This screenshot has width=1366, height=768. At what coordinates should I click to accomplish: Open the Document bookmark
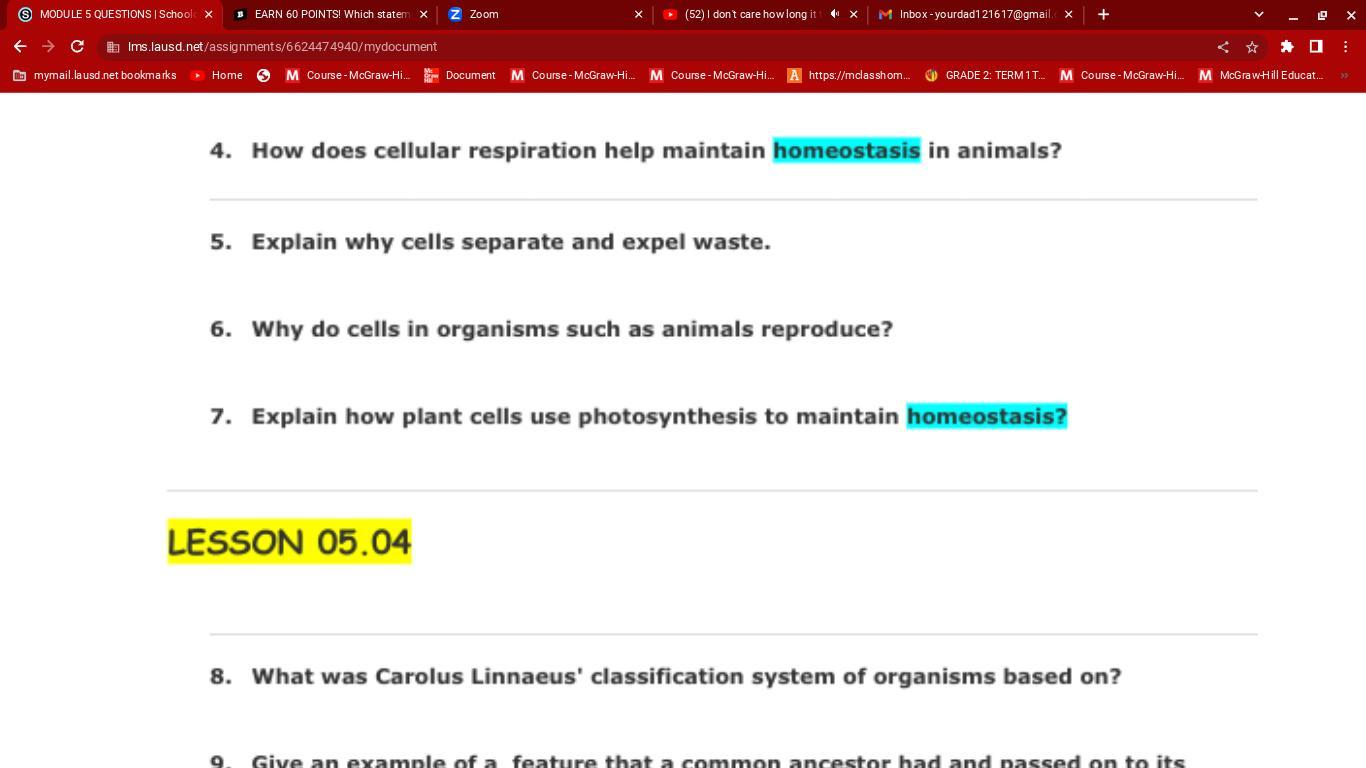click(x=460, y=75)
